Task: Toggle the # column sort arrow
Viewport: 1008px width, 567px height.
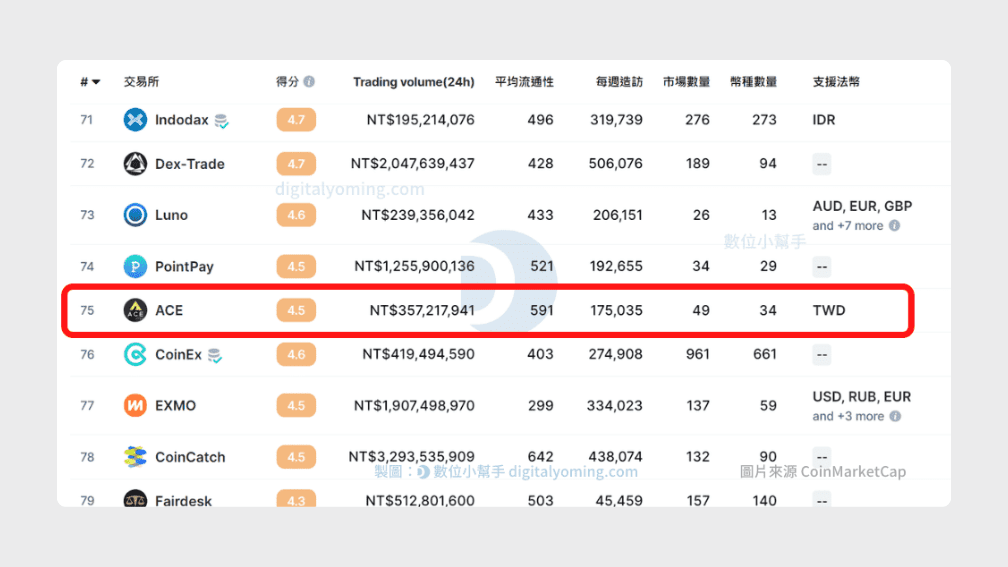Action: pyautogui.click(x=96, y=82)
